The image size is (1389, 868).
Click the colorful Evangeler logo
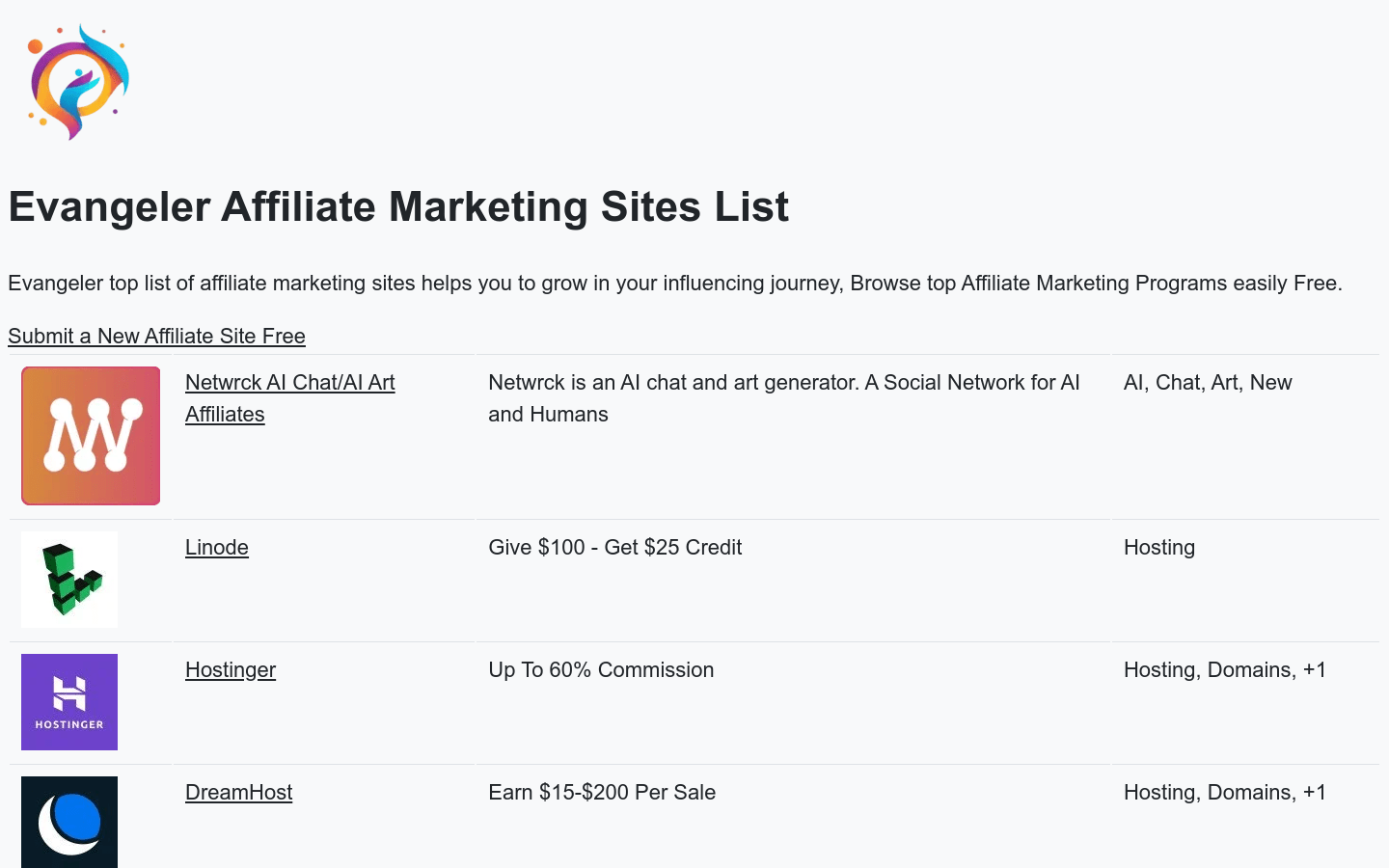79,82
